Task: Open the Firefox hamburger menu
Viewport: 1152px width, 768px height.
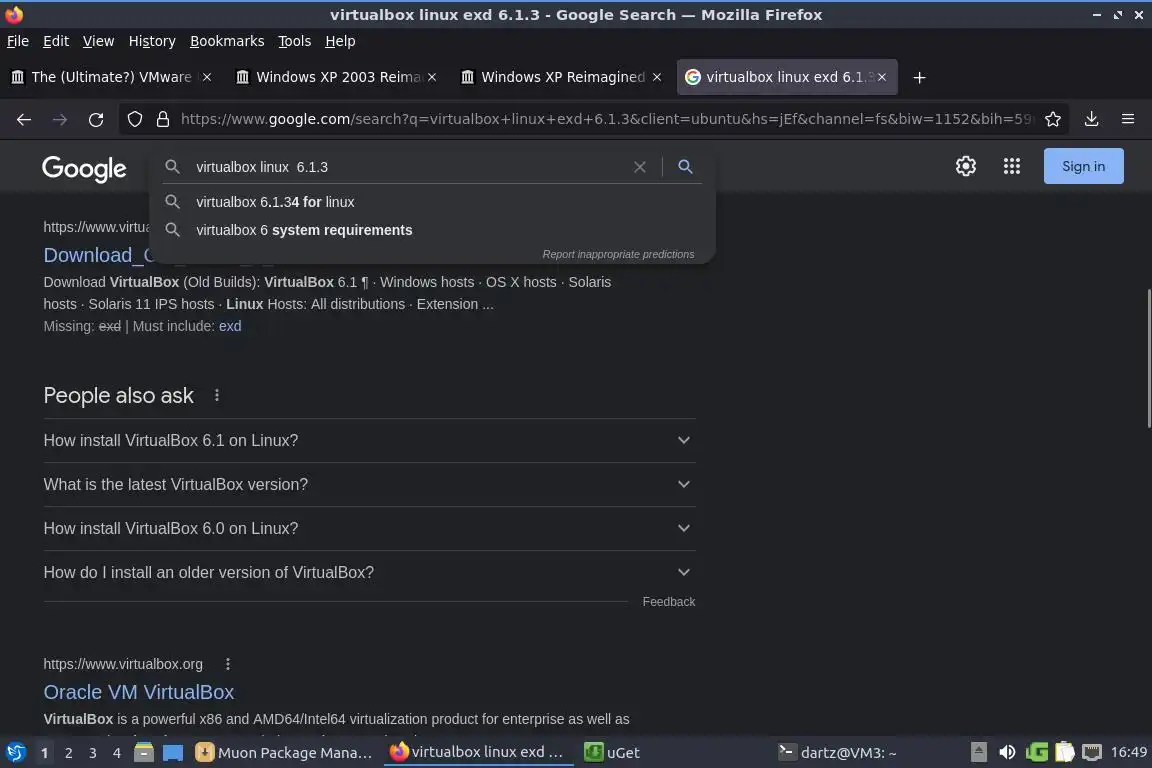Action: [x=1128, y=119]
